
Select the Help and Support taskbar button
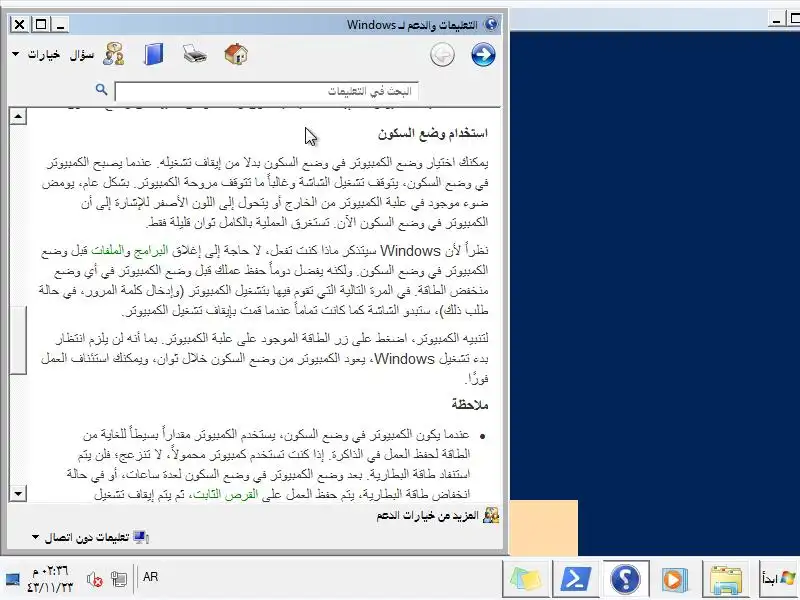coord(626,578)
